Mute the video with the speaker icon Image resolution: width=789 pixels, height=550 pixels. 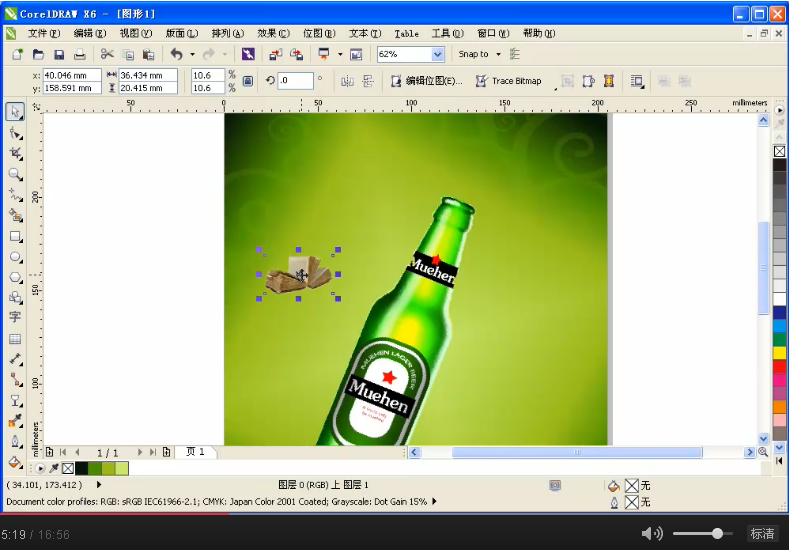652,533
